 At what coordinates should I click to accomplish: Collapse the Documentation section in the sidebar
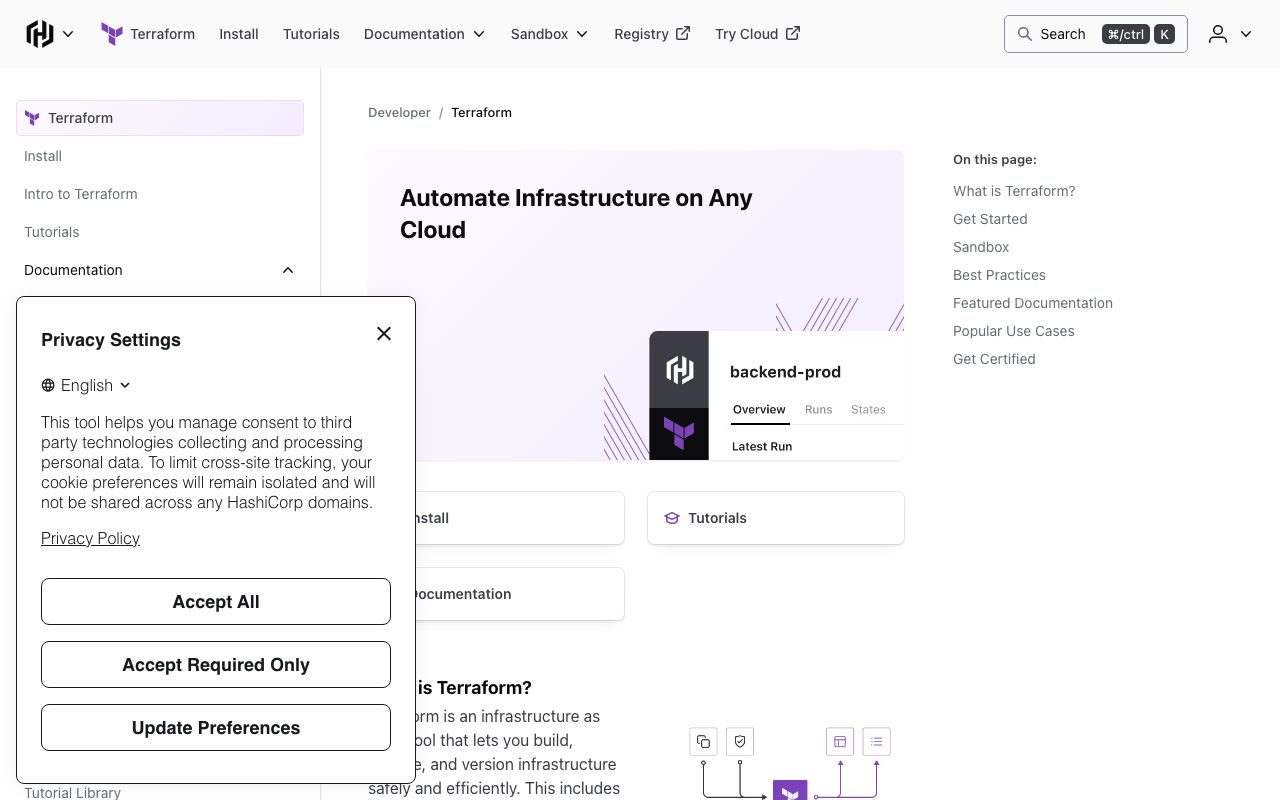pyautogui.click(x=288, y=269)
